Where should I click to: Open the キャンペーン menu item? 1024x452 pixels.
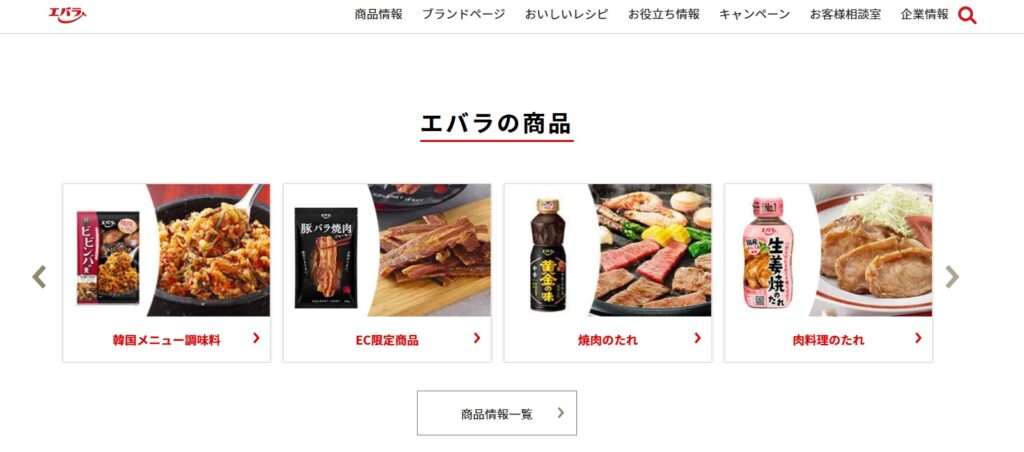point(755,14)
